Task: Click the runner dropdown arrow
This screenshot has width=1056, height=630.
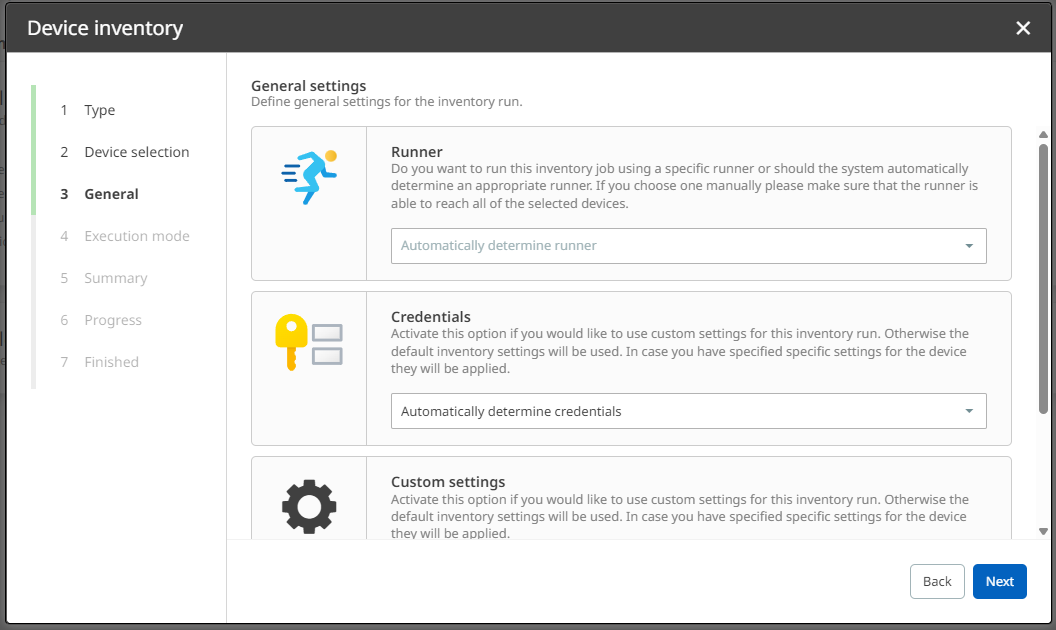Action: [x=968, y=246]
